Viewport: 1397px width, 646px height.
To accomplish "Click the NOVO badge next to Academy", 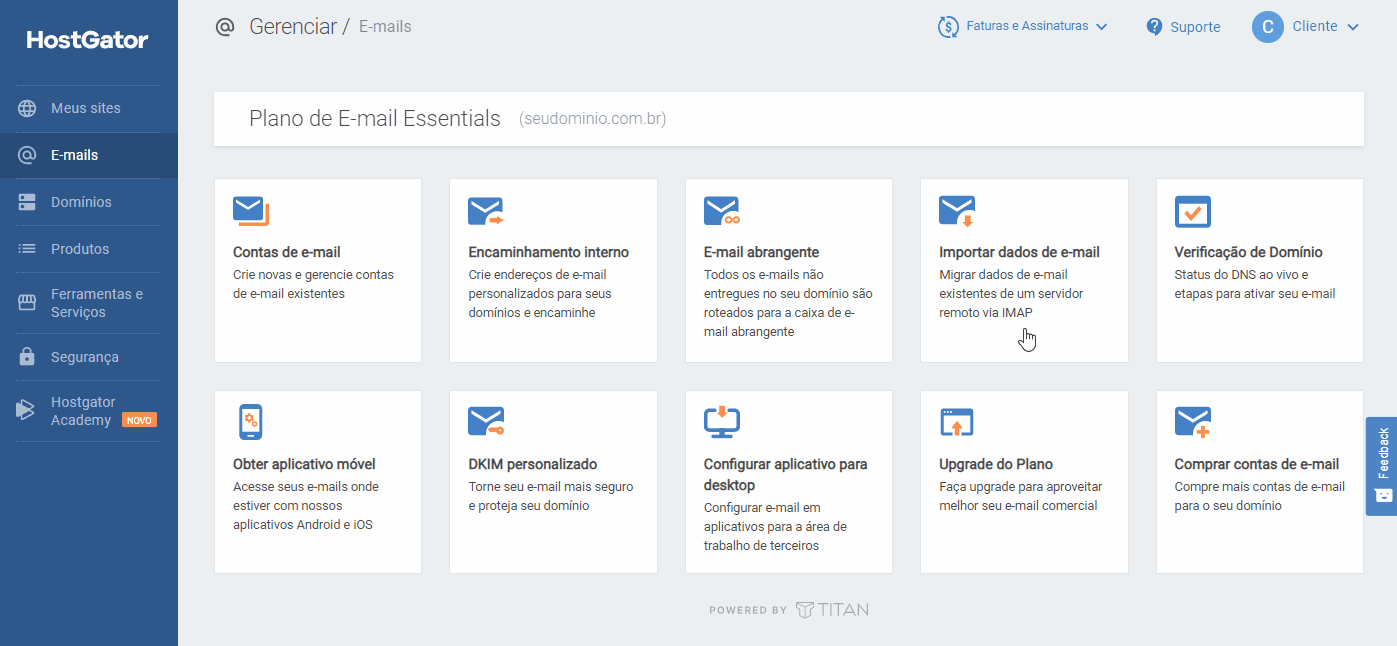I will 139,420.
